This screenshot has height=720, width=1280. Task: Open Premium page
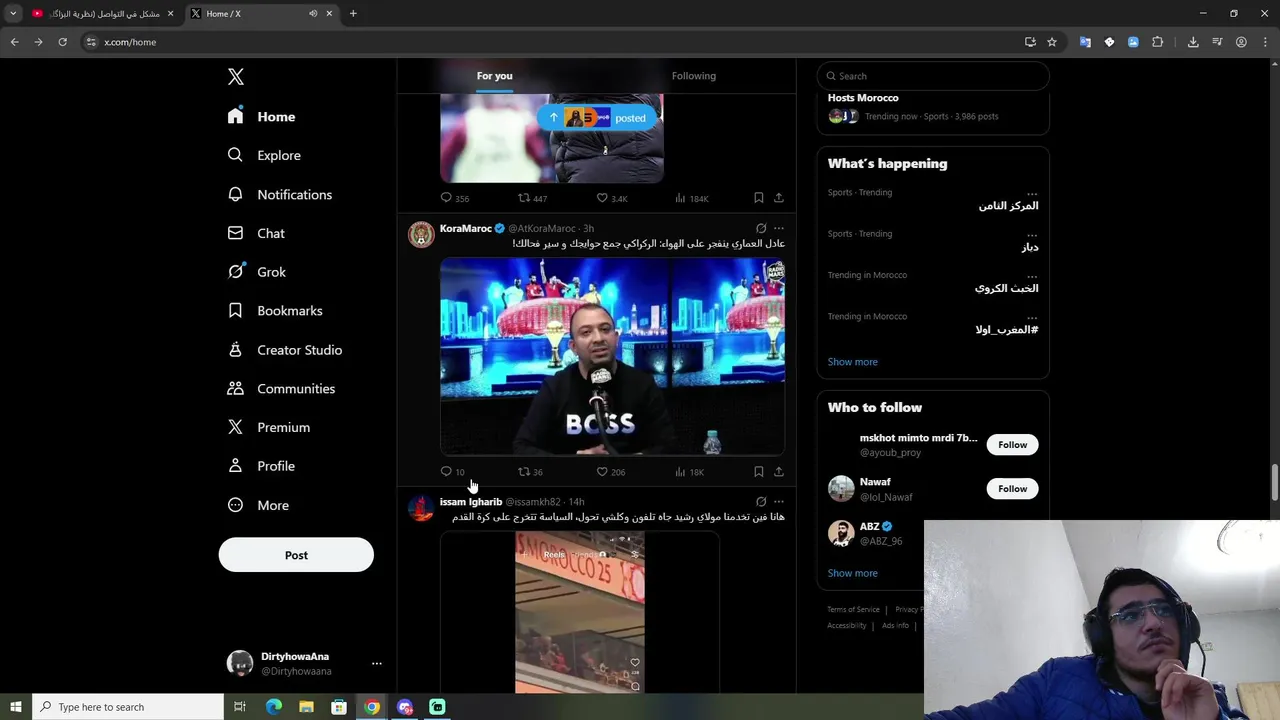(269, 427)
